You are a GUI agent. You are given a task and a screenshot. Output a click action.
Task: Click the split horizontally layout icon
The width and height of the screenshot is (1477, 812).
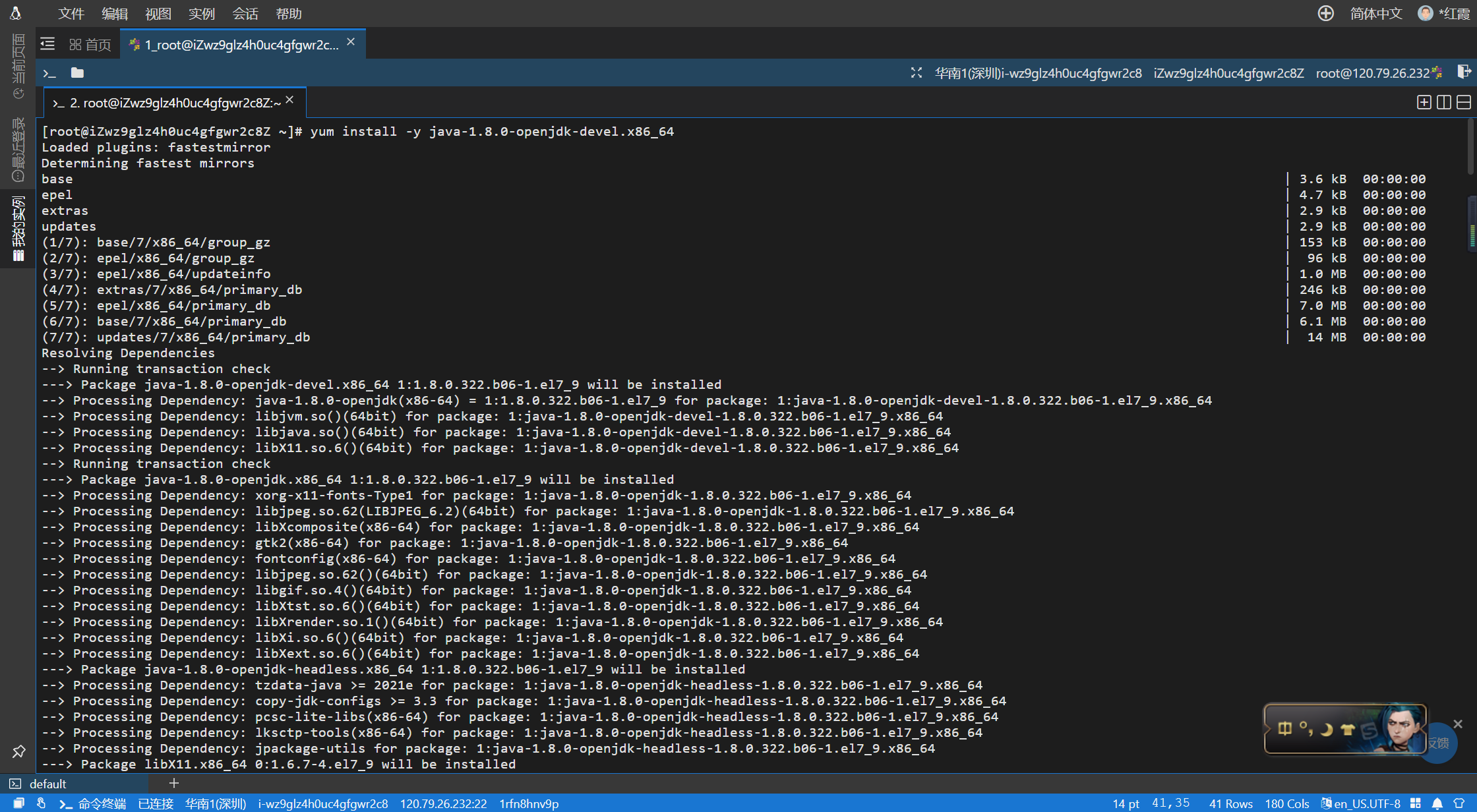pyautogui.click(x=1464, y=102)
